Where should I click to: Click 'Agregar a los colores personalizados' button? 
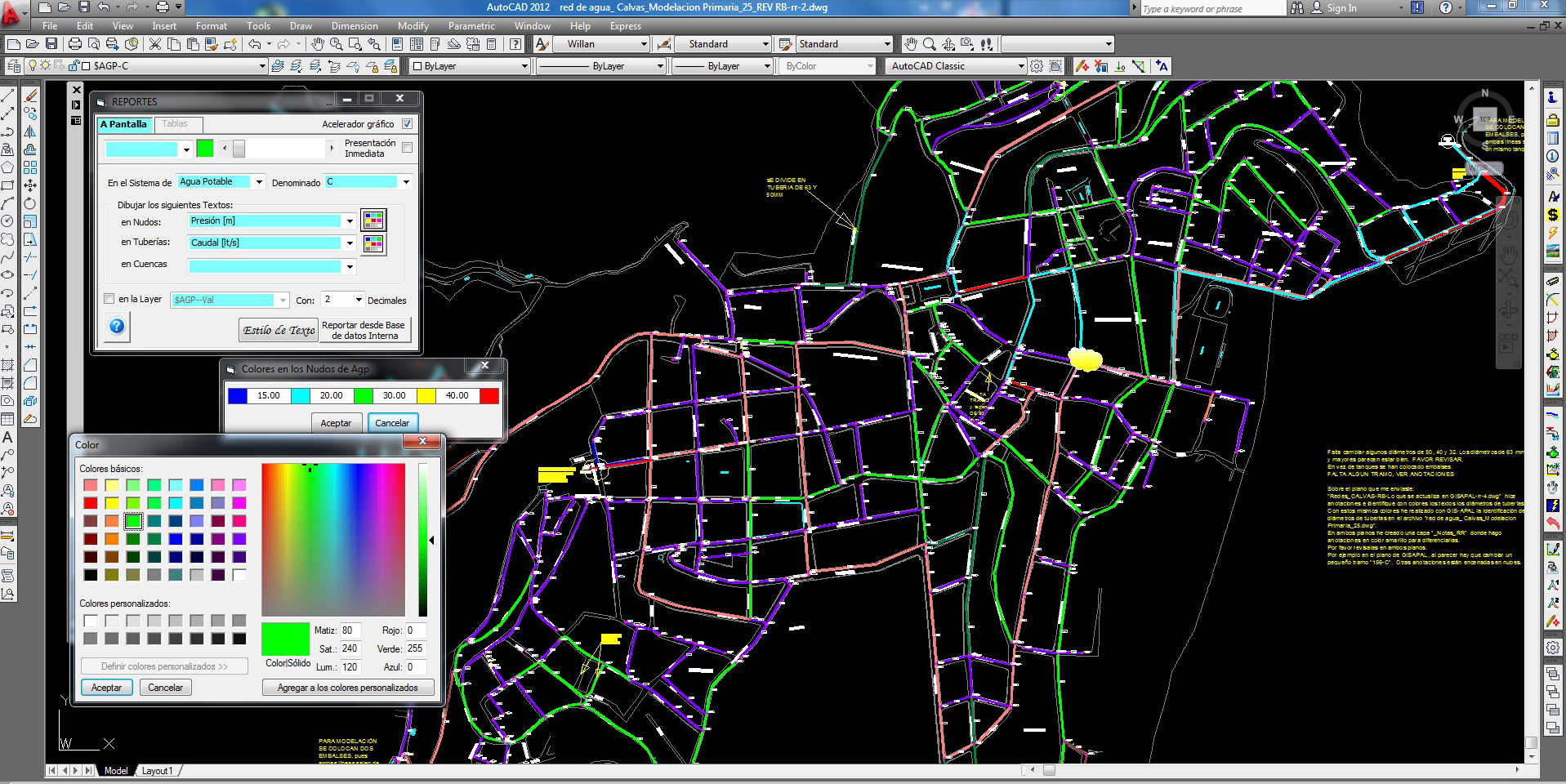(347, 688)
